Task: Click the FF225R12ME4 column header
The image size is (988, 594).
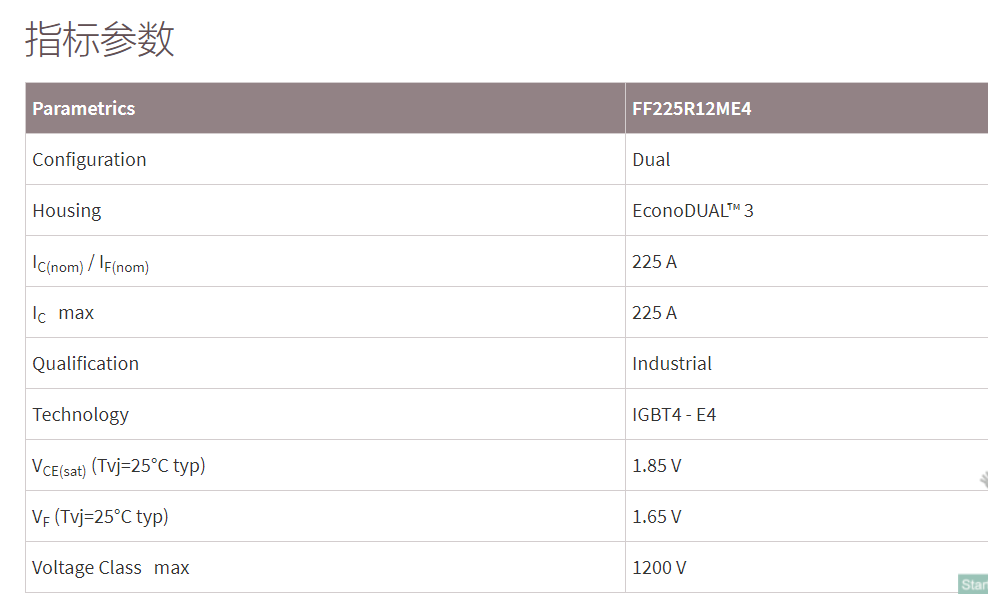Action: (x=692, y=108)
